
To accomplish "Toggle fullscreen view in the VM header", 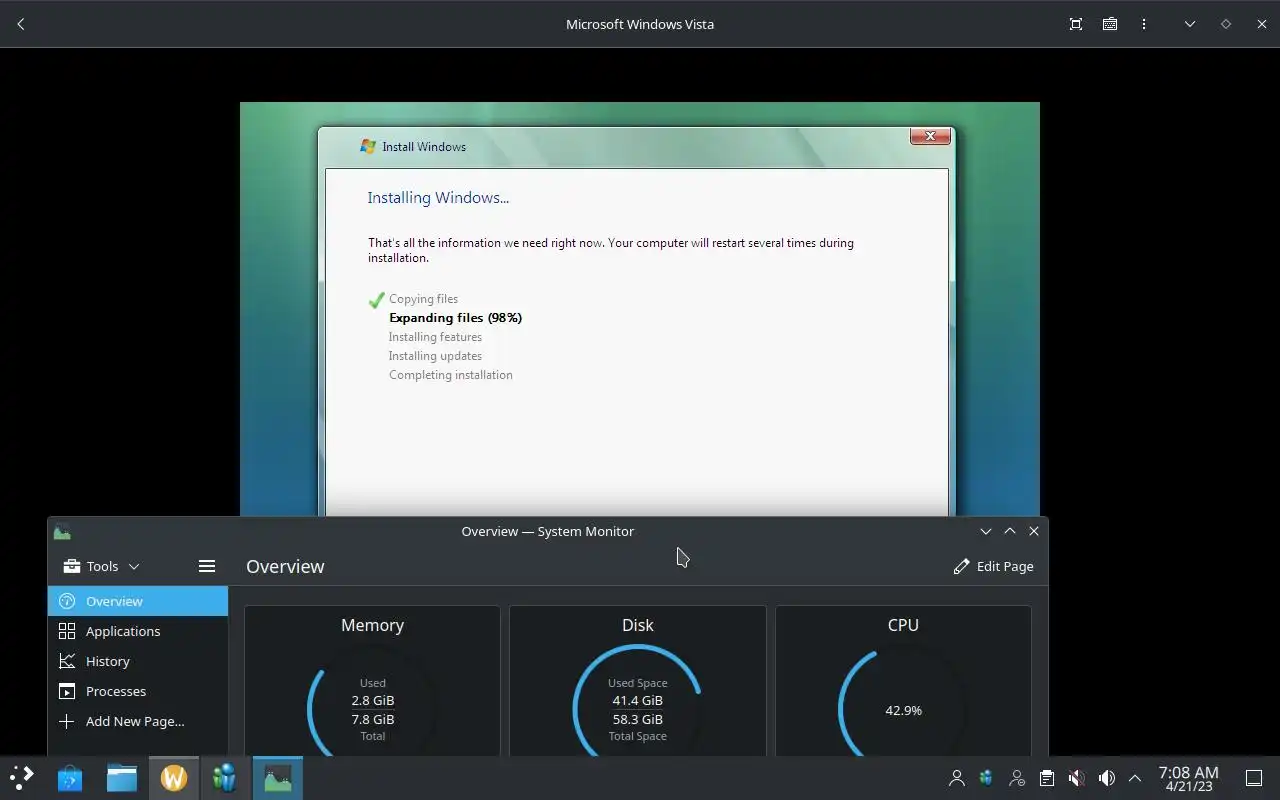I will [1076, 24].
